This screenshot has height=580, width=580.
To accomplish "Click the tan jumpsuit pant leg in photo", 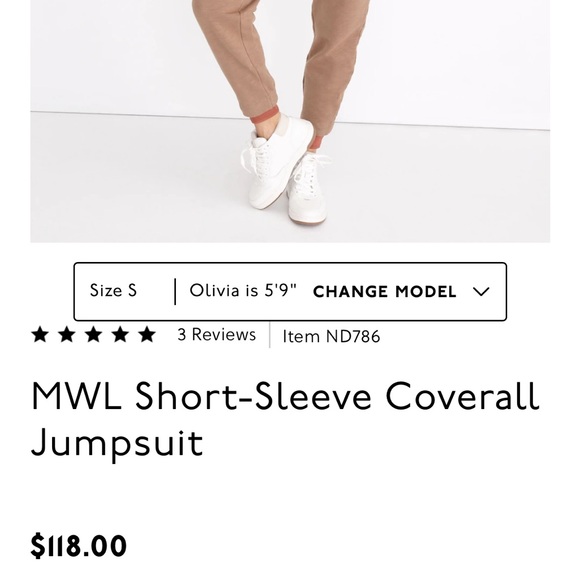I will click(x=237, y=55).
